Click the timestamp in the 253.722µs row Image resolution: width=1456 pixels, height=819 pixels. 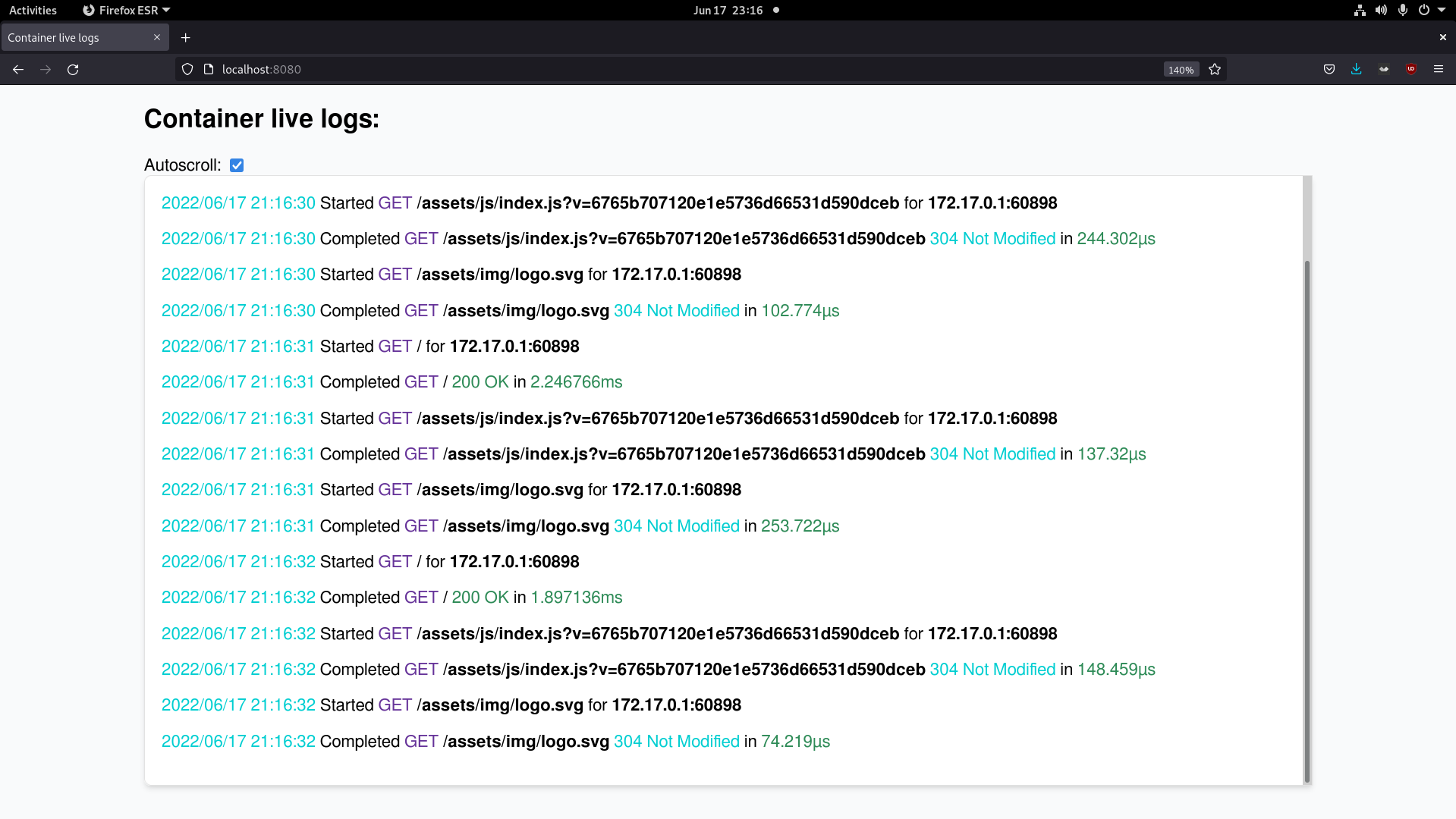[238, 526]
